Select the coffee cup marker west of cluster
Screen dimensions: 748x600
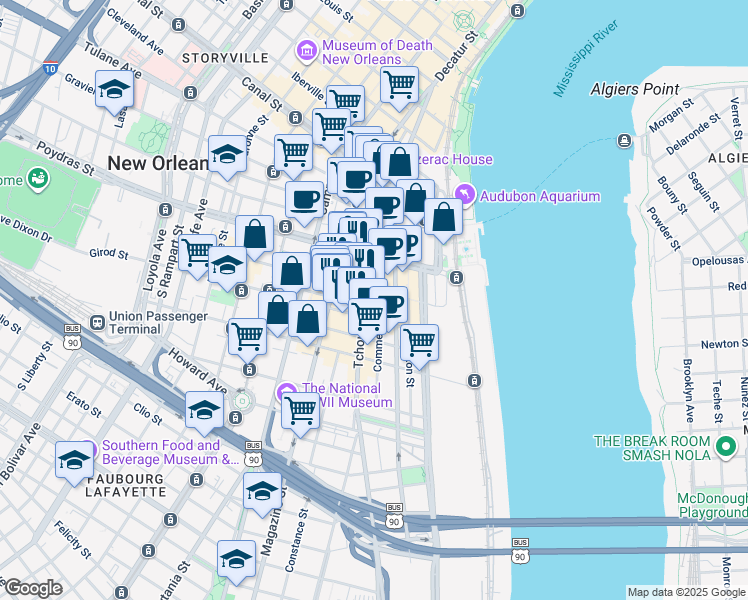304,203
